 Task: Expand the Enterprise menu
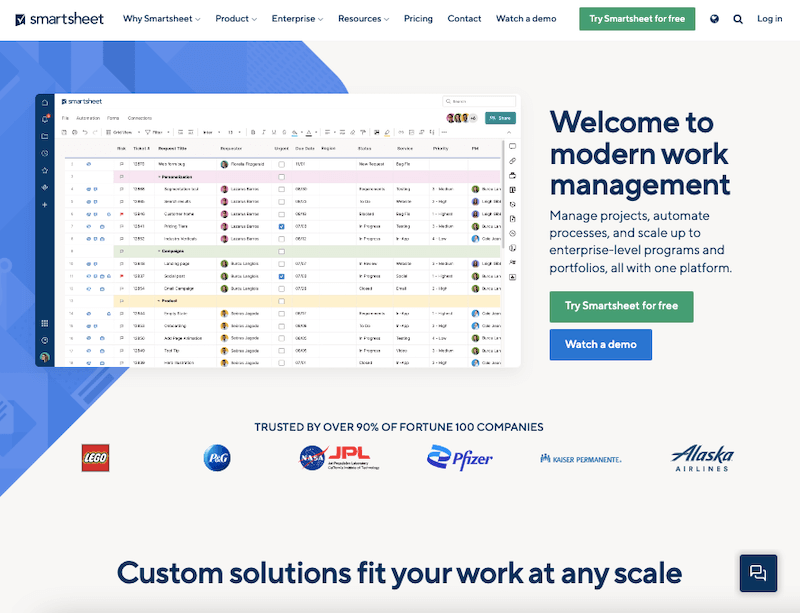tap(297, 19)
